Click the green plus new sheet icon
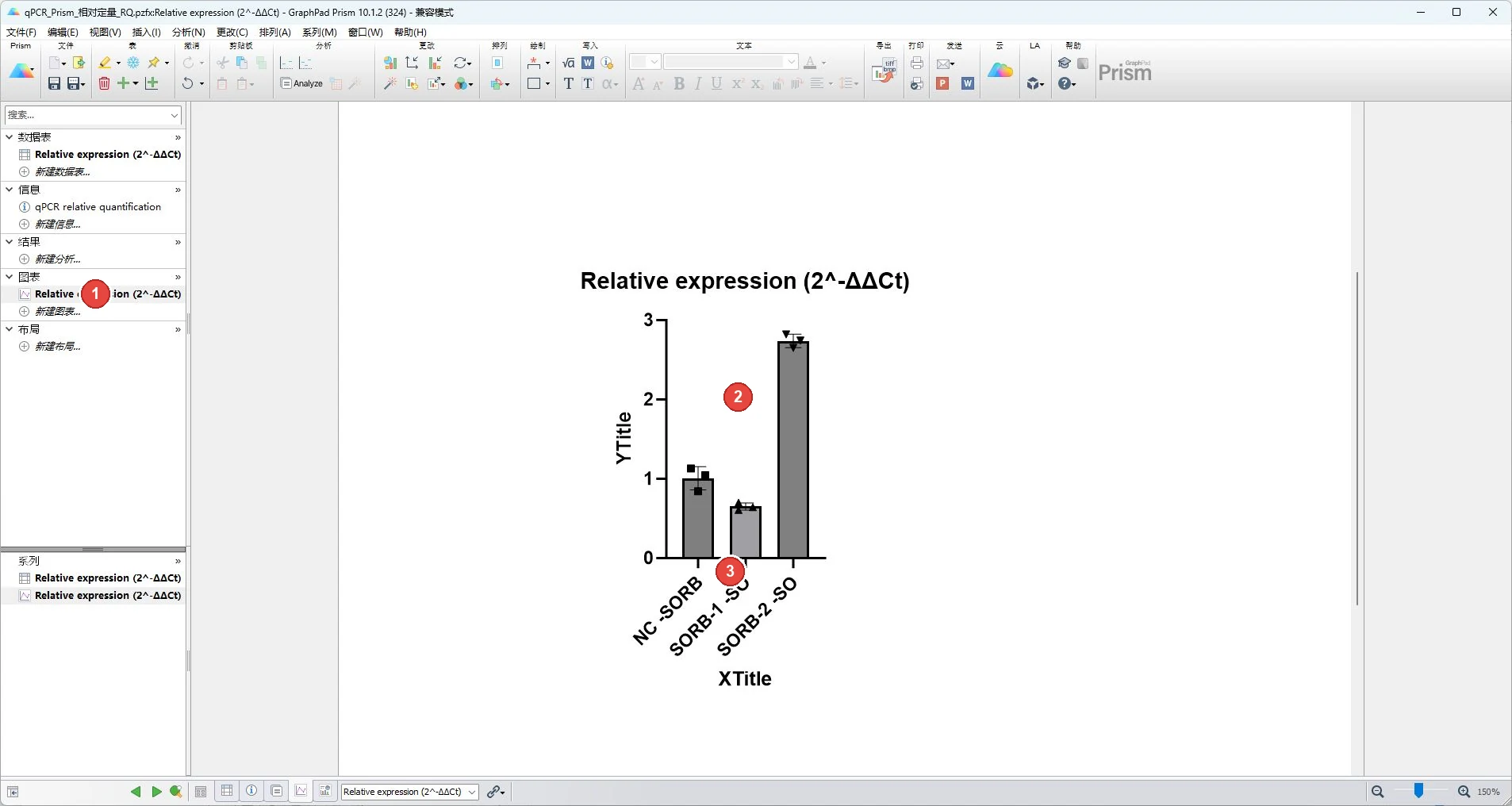 click(x=123, y=83)
